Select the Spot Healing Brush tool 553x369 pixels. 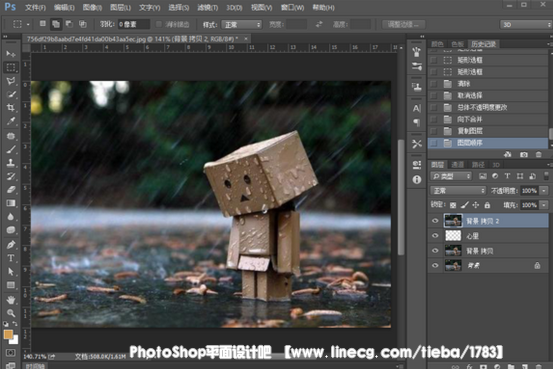click(x=11, y=136)
